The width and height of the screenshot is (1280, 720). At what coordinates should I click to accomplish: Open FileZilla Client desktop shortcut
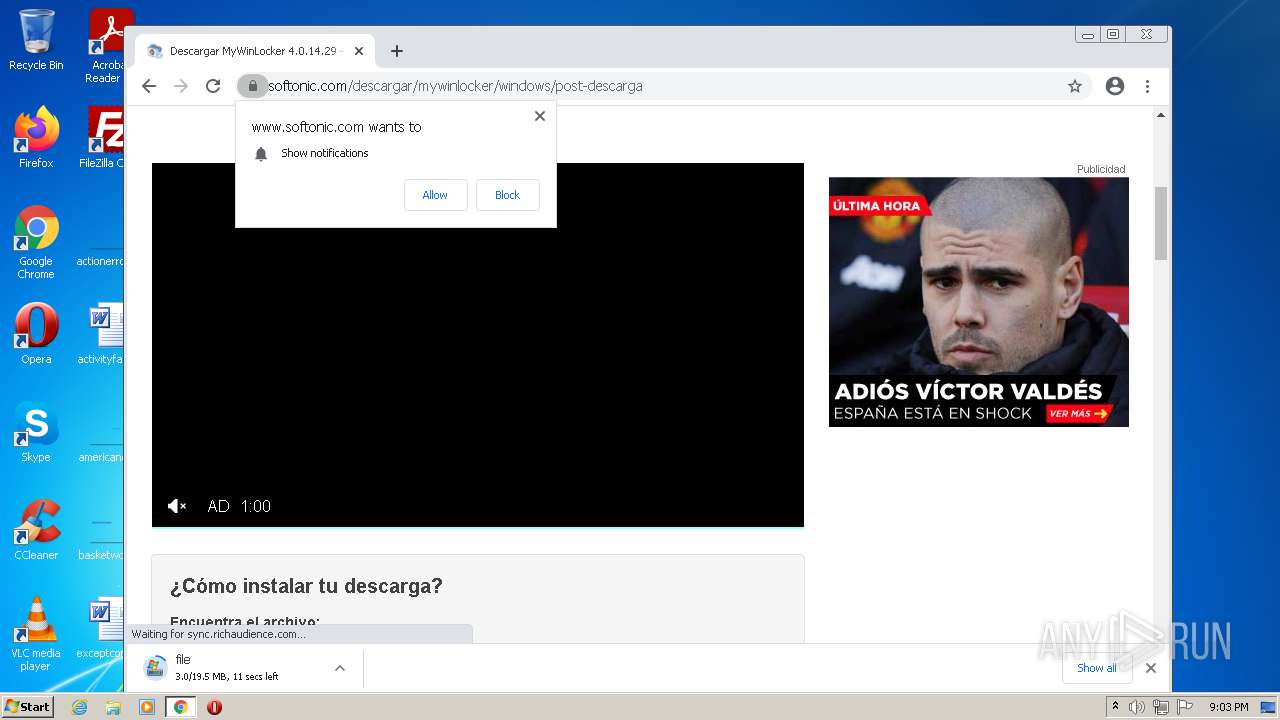pos(104,138)
